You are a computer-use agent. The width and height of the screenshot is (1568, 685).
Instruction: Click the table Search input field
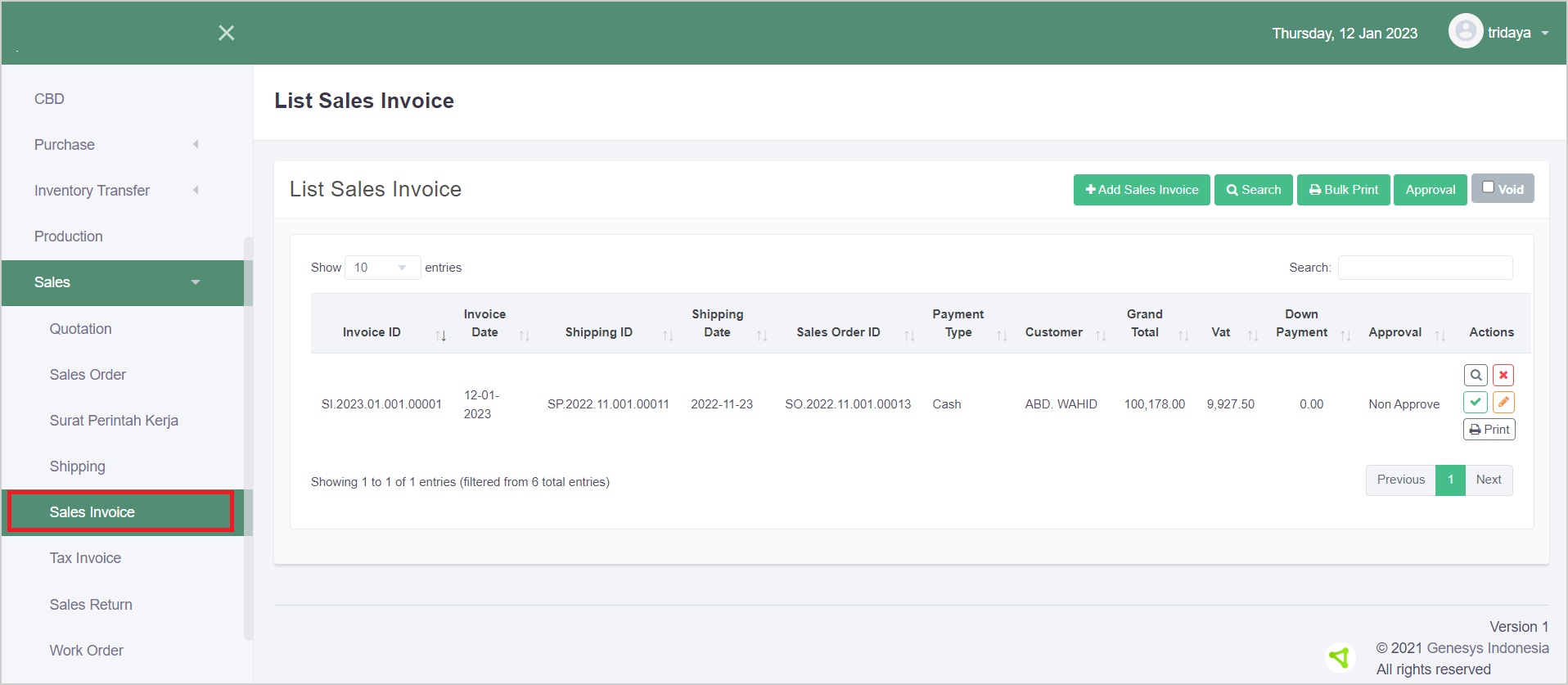coord(1425,268)
